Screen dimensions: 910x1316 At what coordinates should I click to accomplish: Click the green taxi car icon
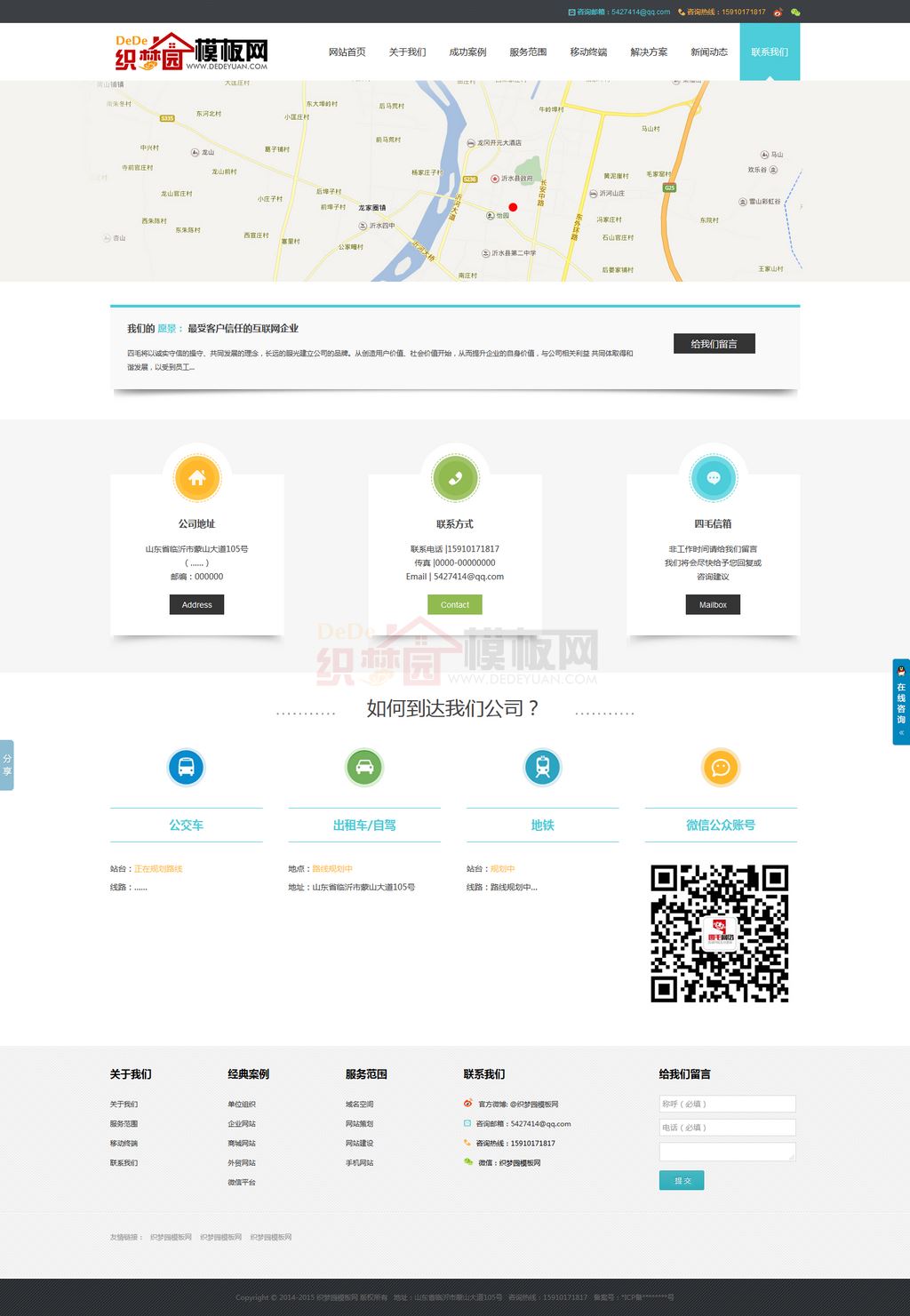coord(364,767)
